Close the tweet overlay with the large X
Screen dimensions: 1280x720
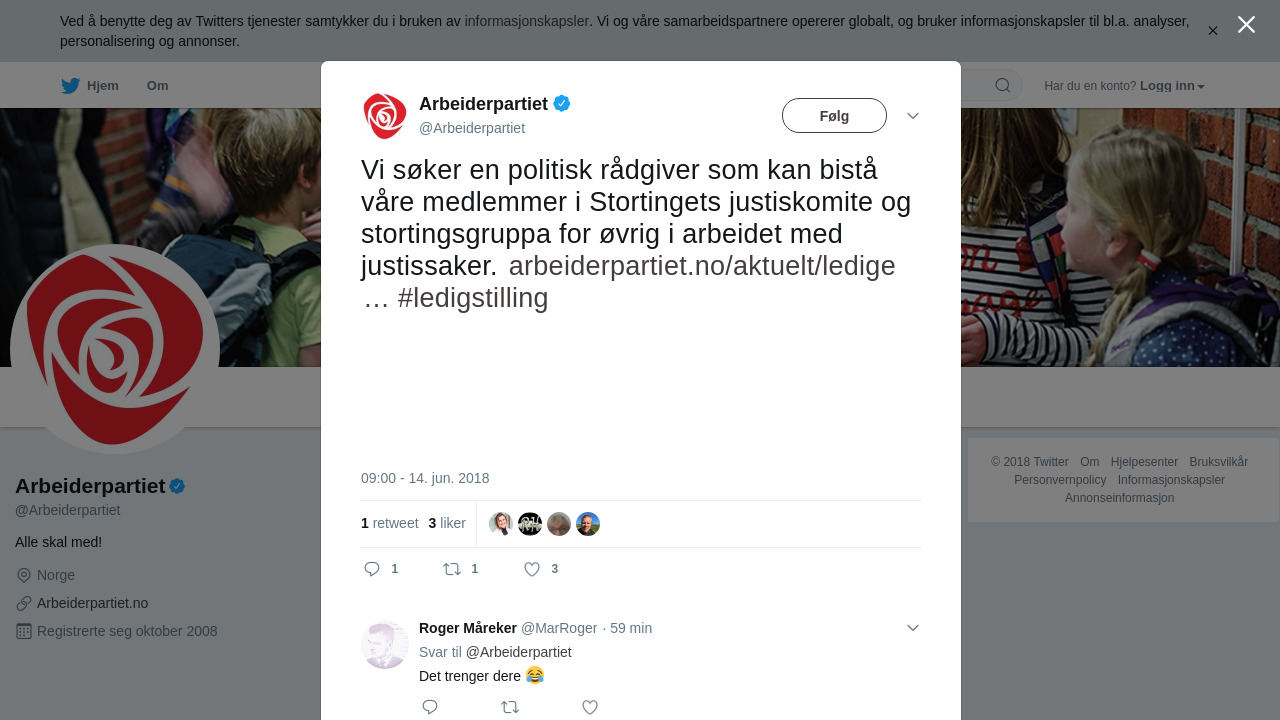[1246, 25]
